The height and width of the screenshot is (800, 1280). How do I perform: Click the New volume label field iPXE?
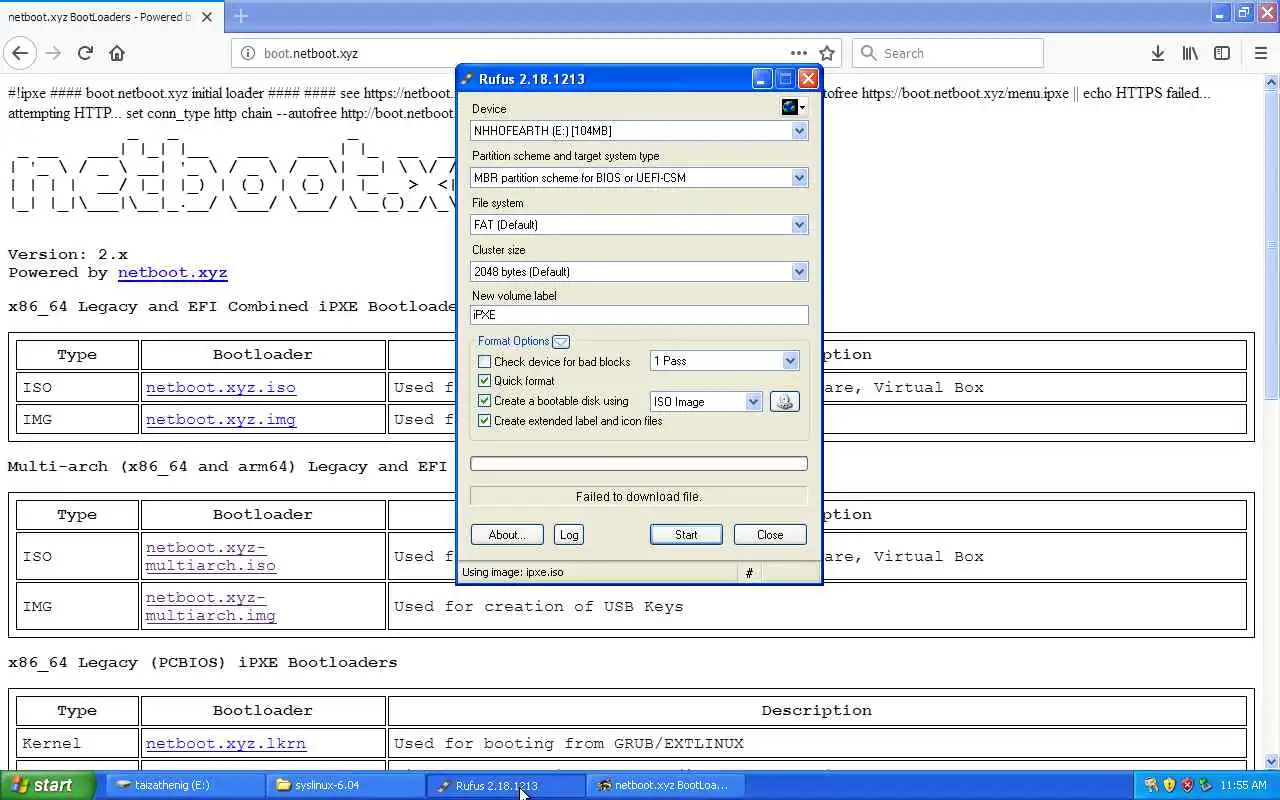(639, 314)
